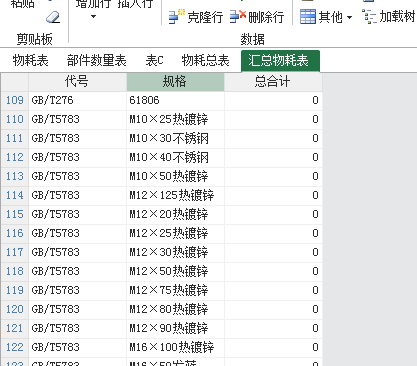Click the 增加行 add row button
The height and width of the screenshot is (366, 417).
[94, 3]
